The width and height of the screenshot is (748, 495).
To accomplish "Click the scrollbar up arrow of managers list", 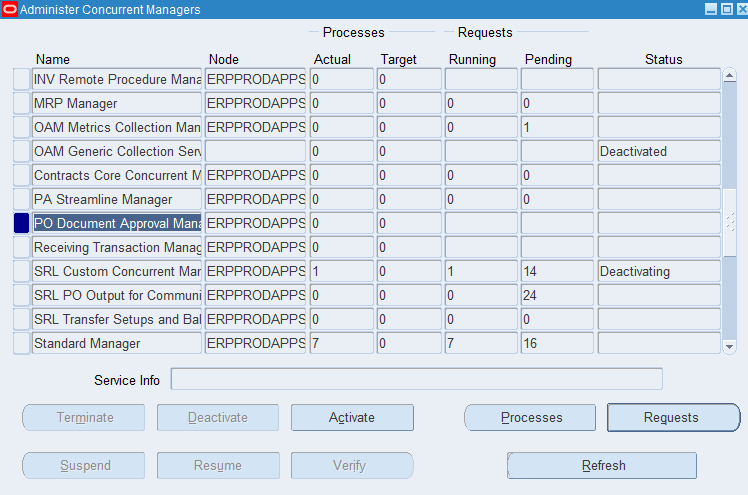I will click(x=729, y=75).
